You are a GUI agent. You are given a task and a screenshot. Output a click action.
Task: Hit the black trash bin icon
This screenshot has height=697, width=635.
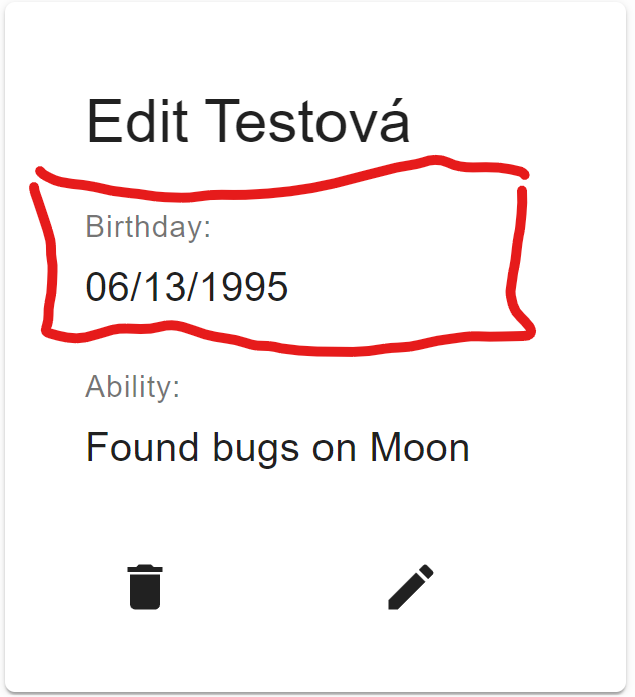coord(145,587)
